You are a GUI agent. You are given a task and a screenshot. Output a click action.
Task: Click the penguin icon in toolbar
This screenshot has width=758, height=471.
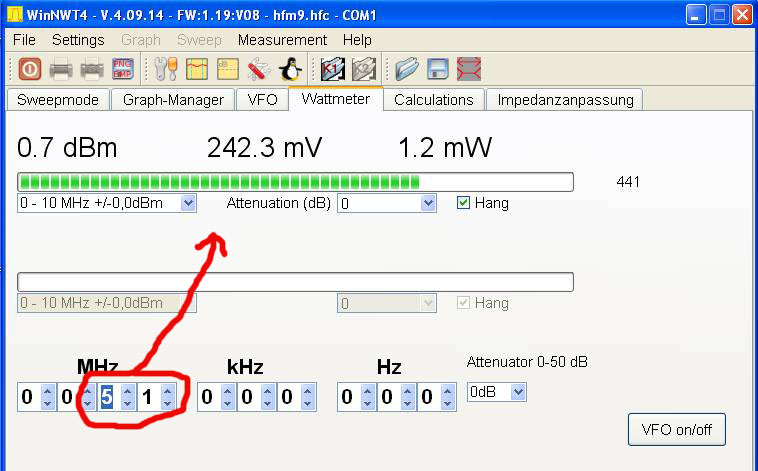[x=289, y=69]
